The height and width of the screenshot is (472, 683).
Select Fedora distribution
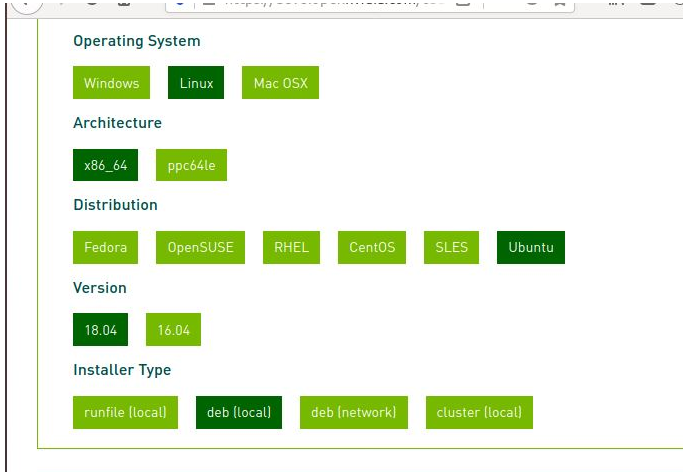tap(105, 247)
